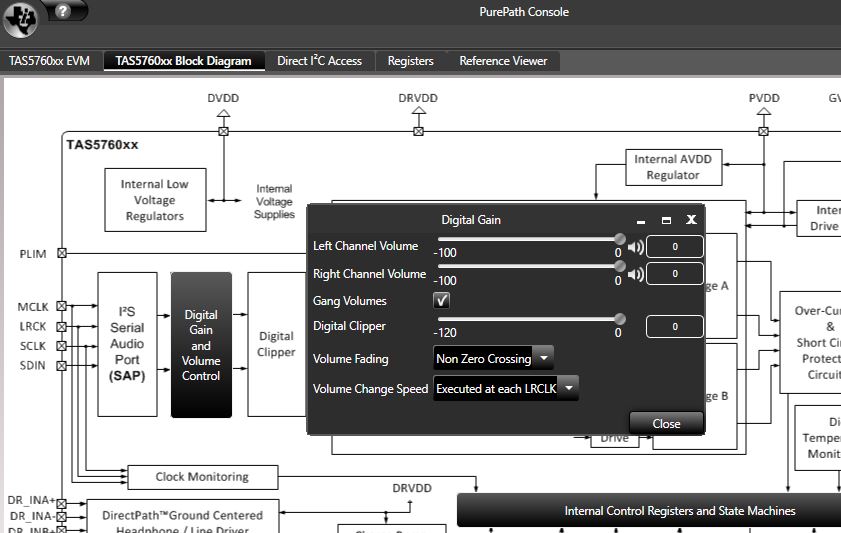Click the DVDD supply pin box
This screenshot has width=841, height=533.
224,131
